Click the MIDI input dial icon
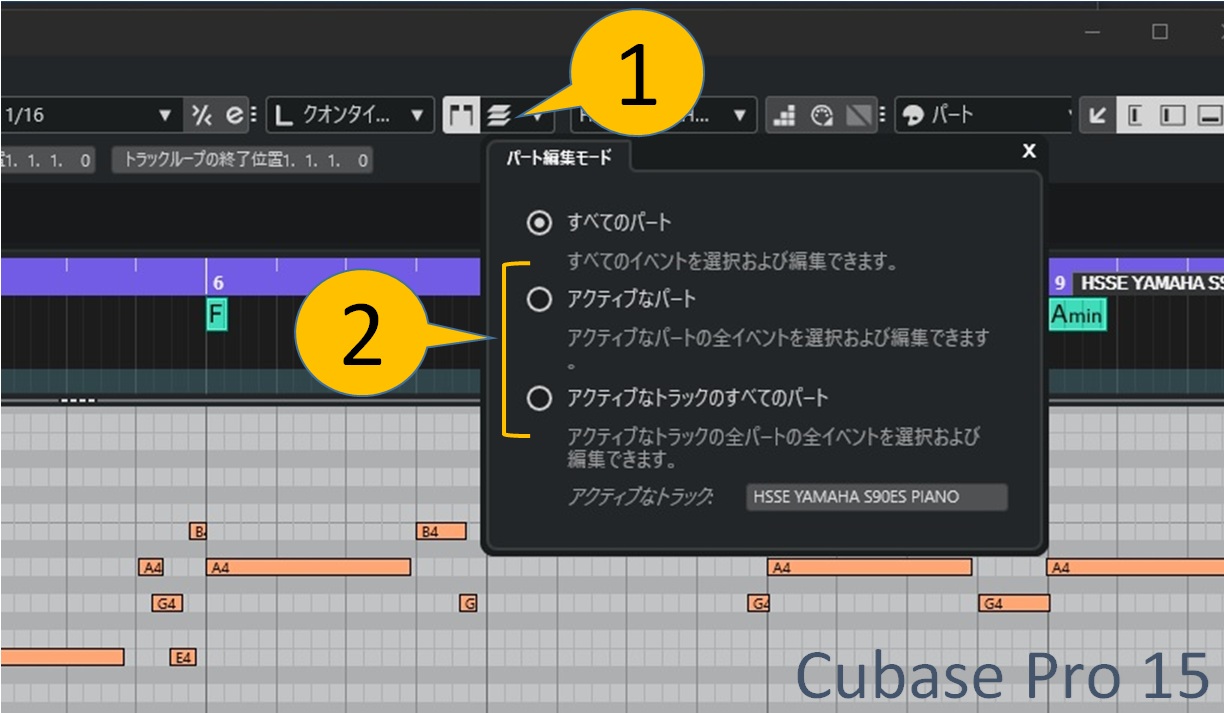 (822, 116)
